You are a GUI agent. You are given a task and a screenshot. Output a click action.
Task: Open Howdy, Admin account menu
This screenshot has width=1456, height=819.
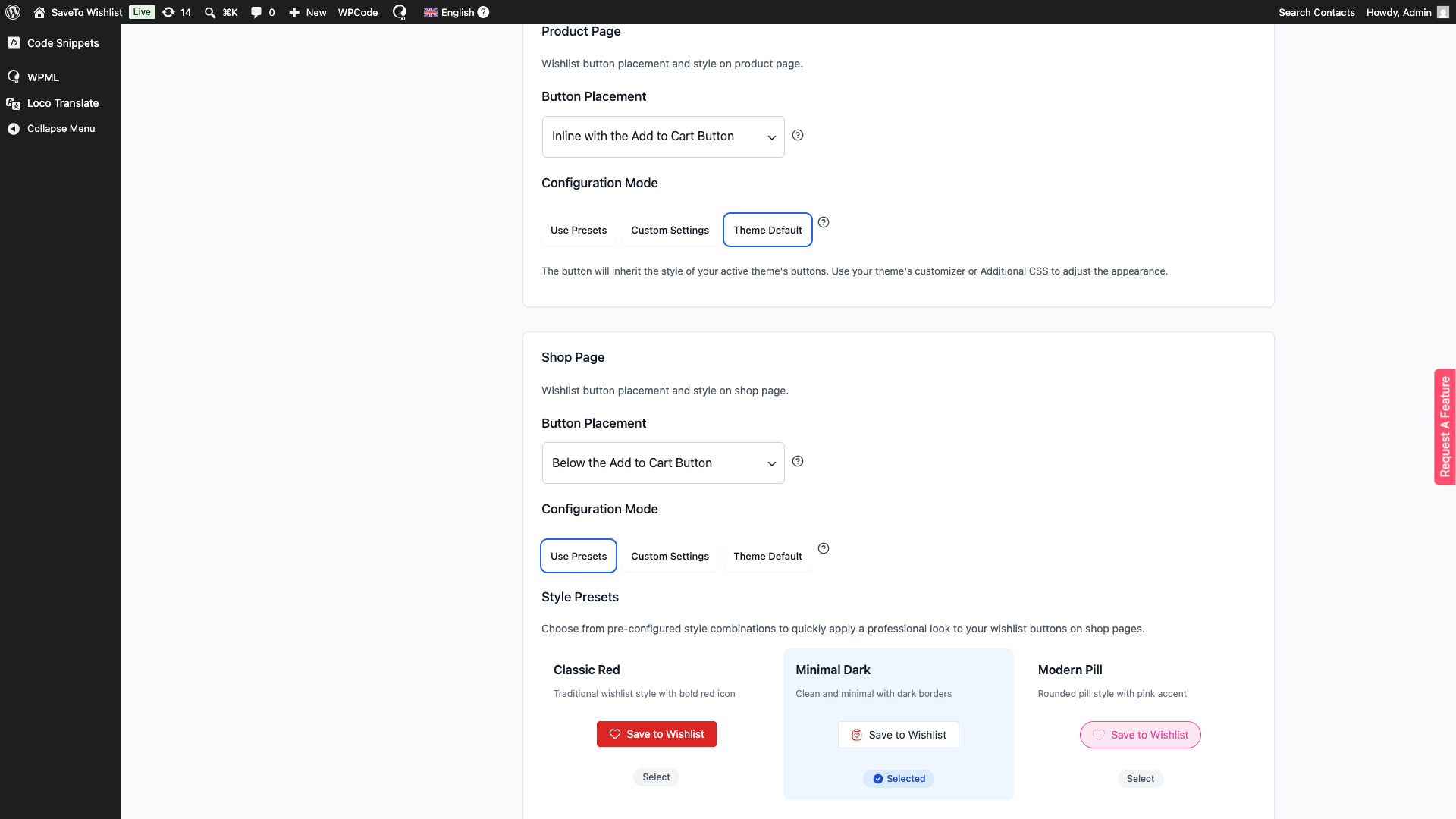[1407, 12]
